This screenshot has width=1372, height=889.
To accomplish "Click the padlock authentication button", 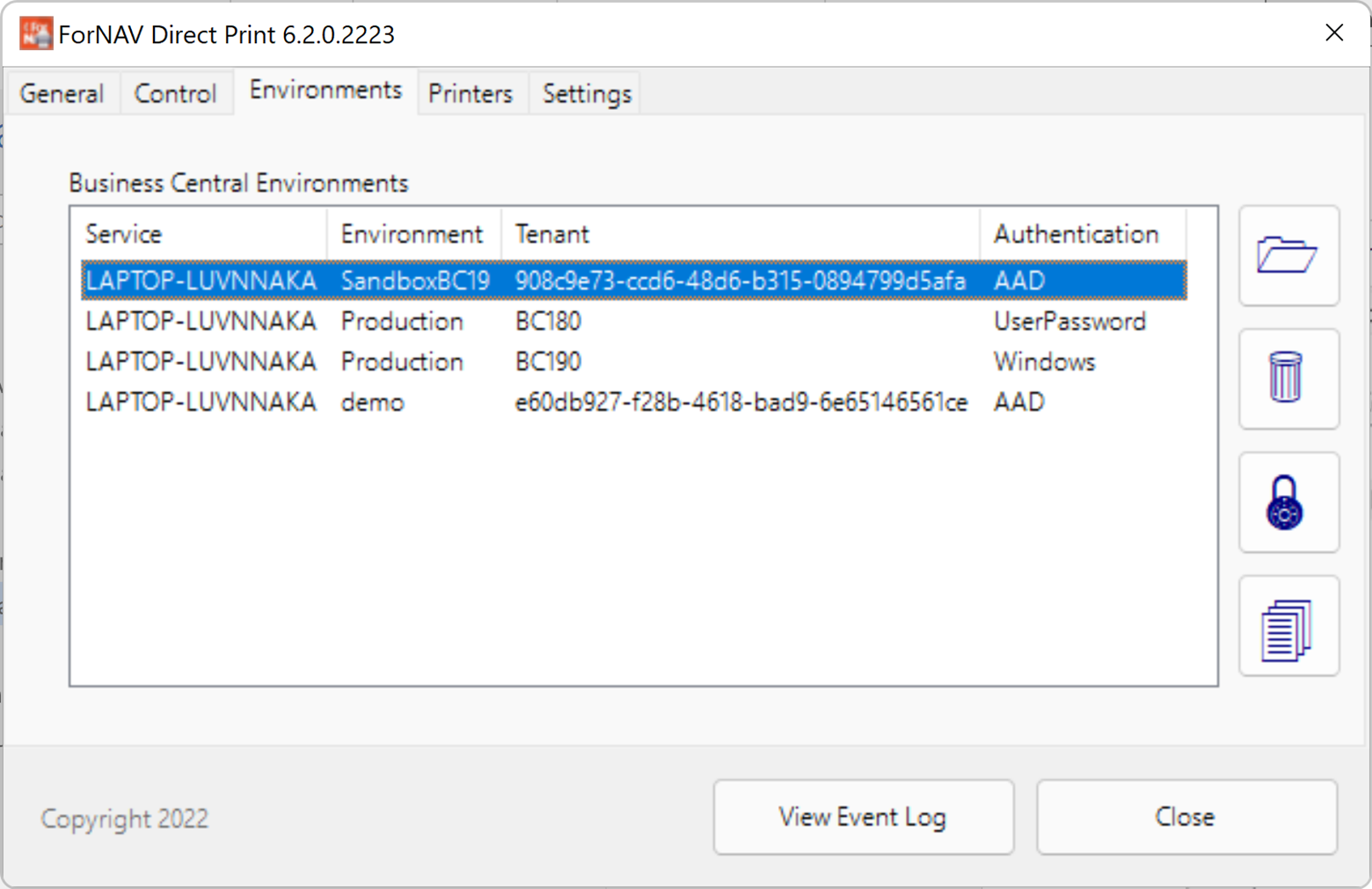I will click(1288, 502).
